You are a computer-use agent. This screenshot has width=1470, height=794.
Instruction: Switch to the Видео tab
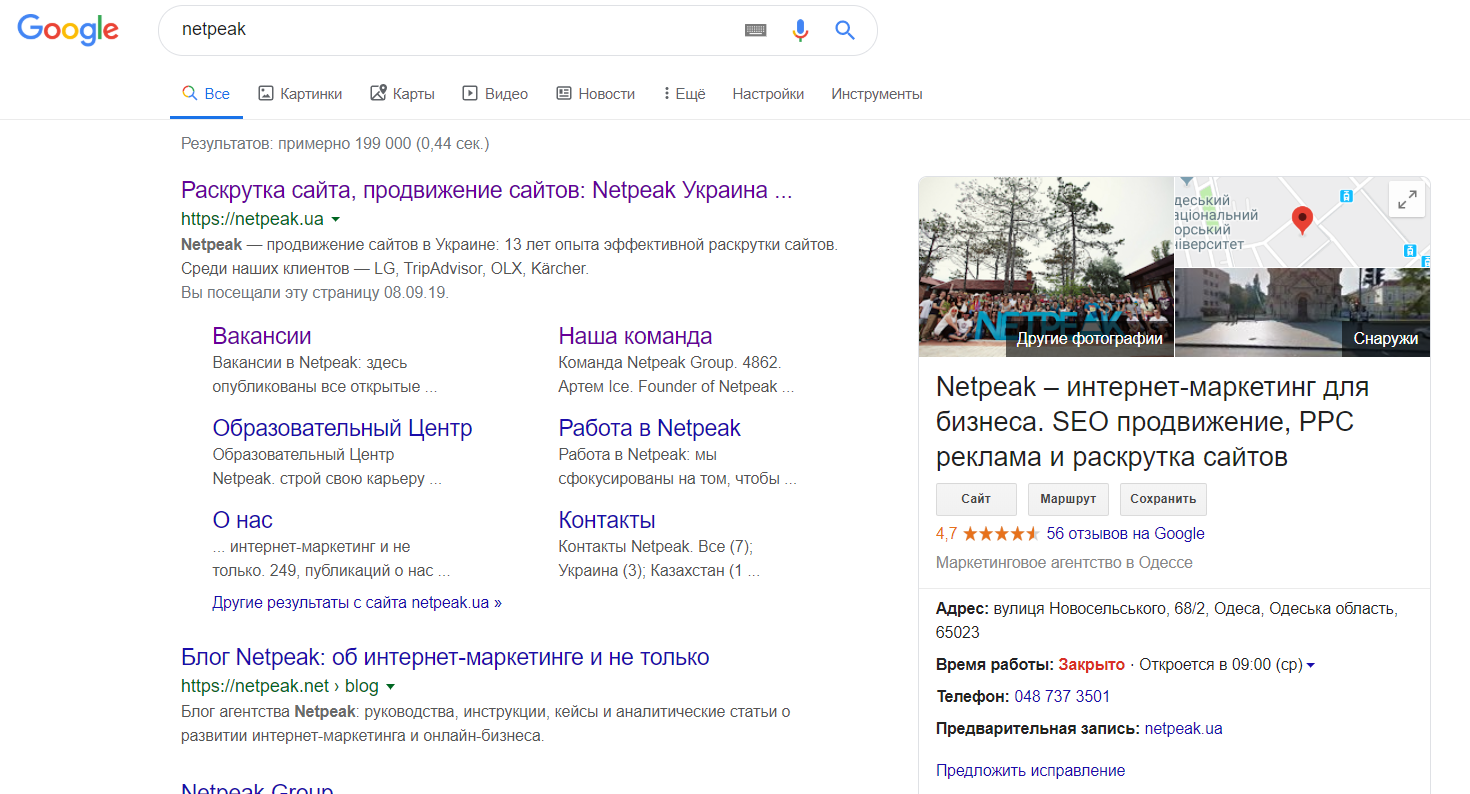[x=495, y=94]
